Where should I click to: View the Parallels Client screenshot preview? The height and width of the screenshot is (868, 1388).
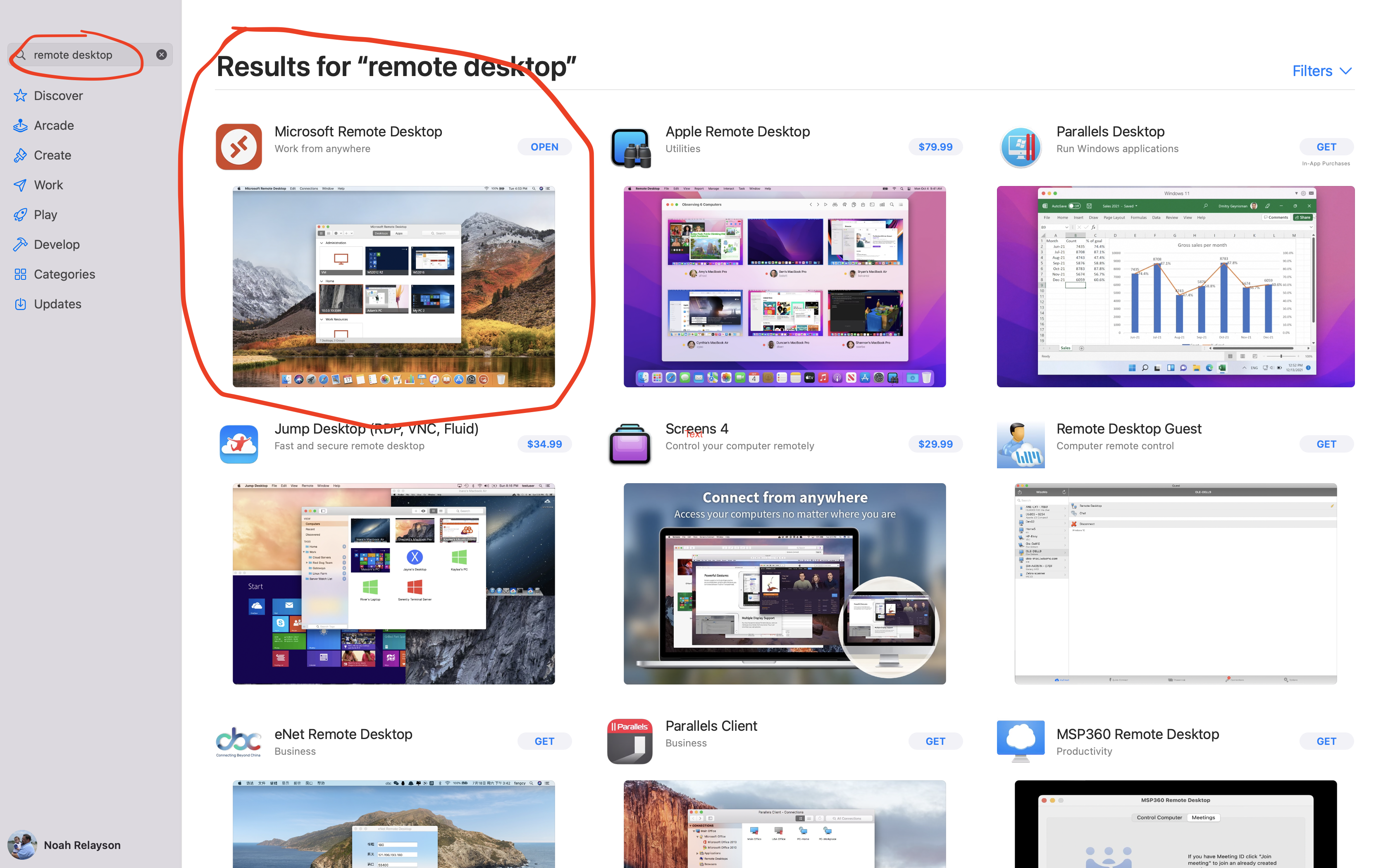[x=785, y=824]
